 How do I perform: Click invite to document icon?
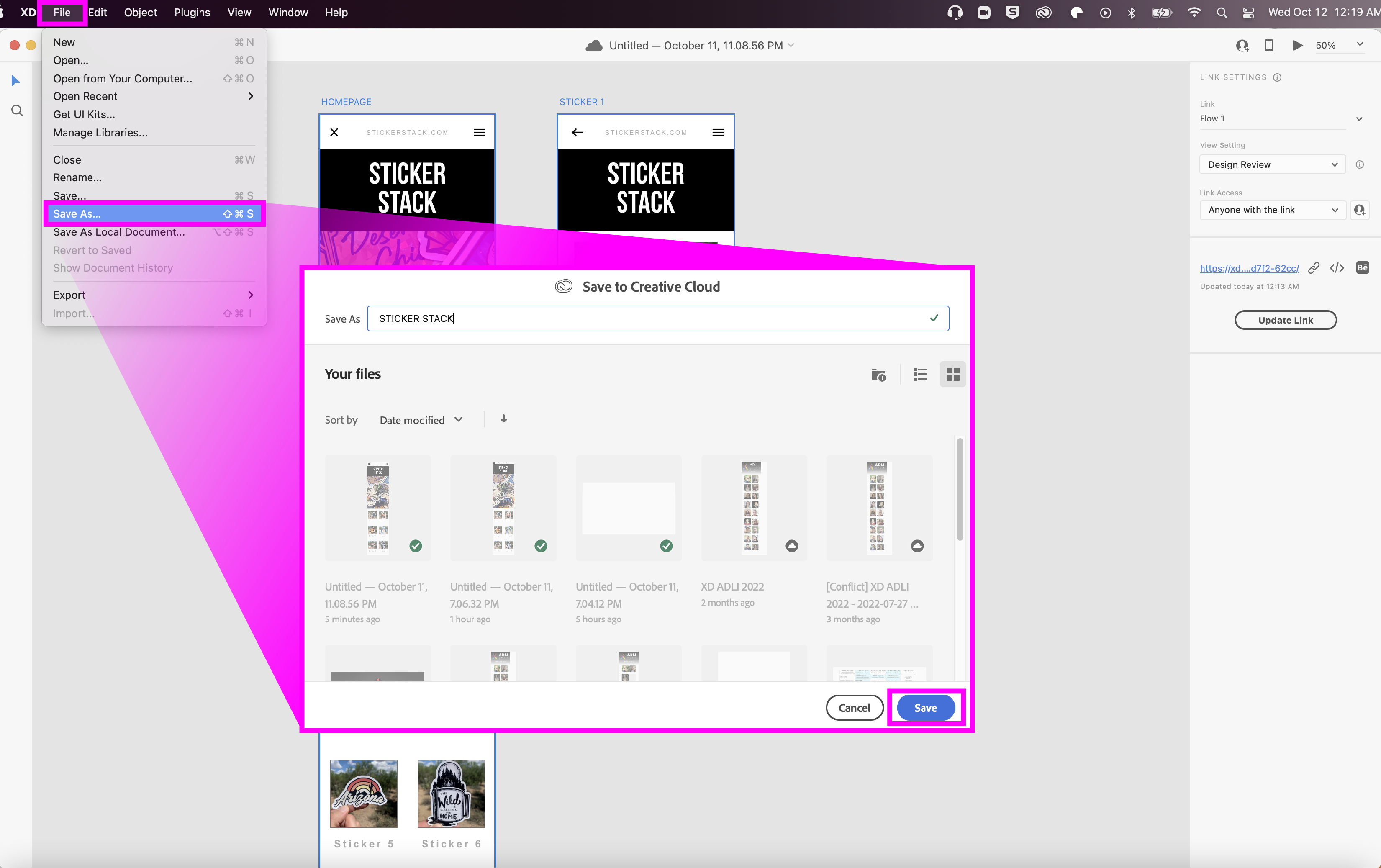click(1242, 45)
